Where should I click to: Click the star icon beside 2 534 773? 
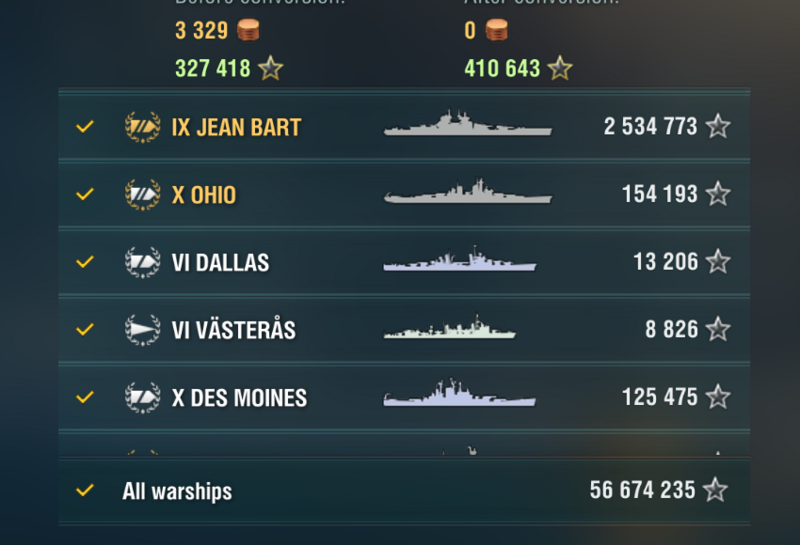click(718, 126)
